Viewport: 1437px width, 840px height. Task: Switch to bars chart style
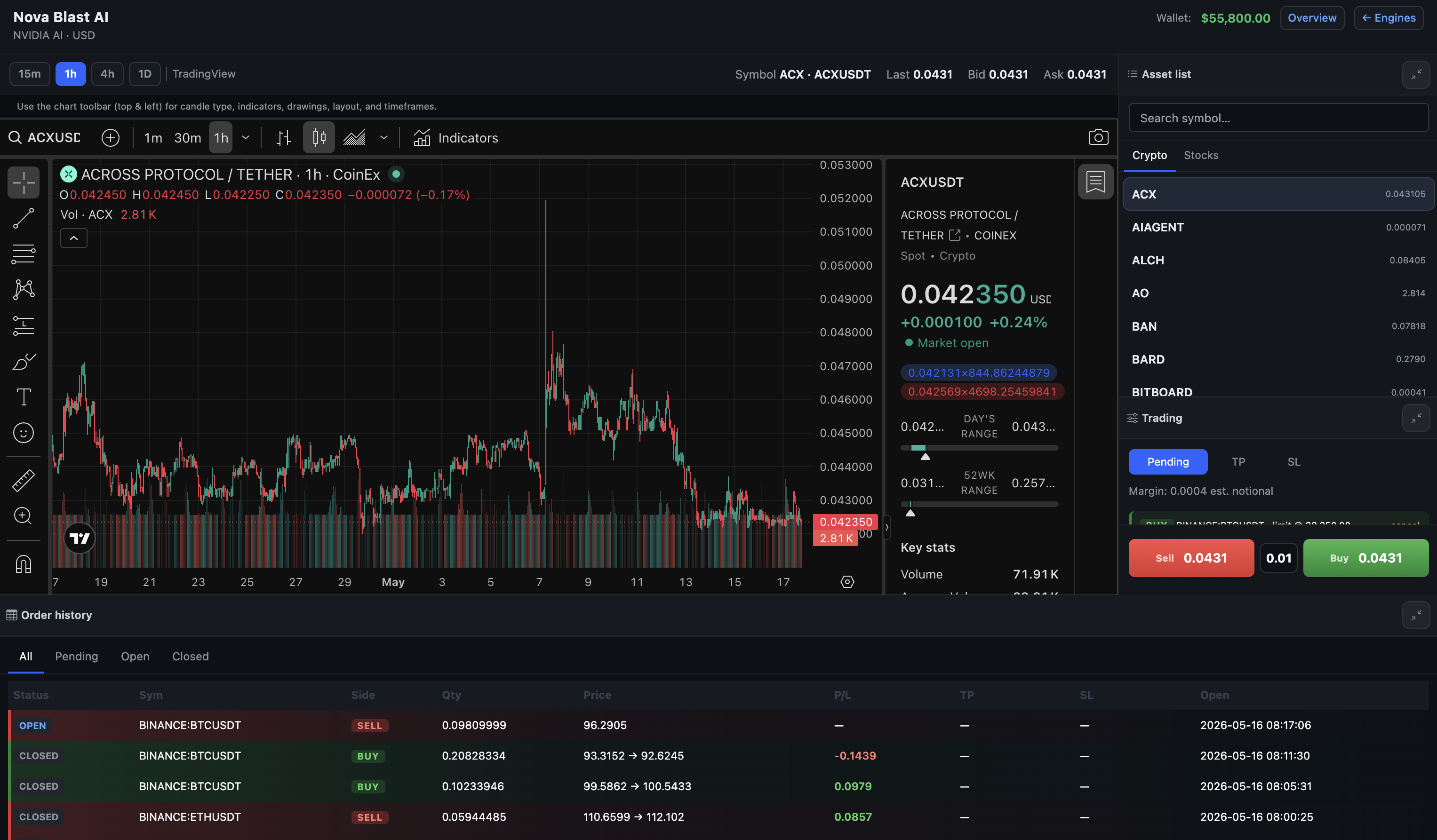click(283, 137)
